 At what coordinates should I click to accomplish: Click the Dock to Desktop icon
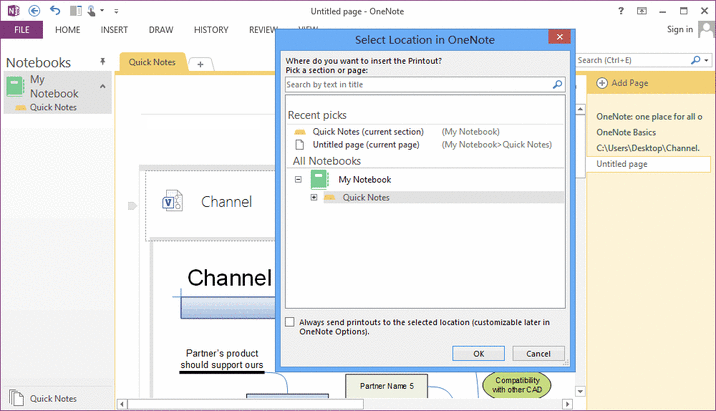pos(76,11)
